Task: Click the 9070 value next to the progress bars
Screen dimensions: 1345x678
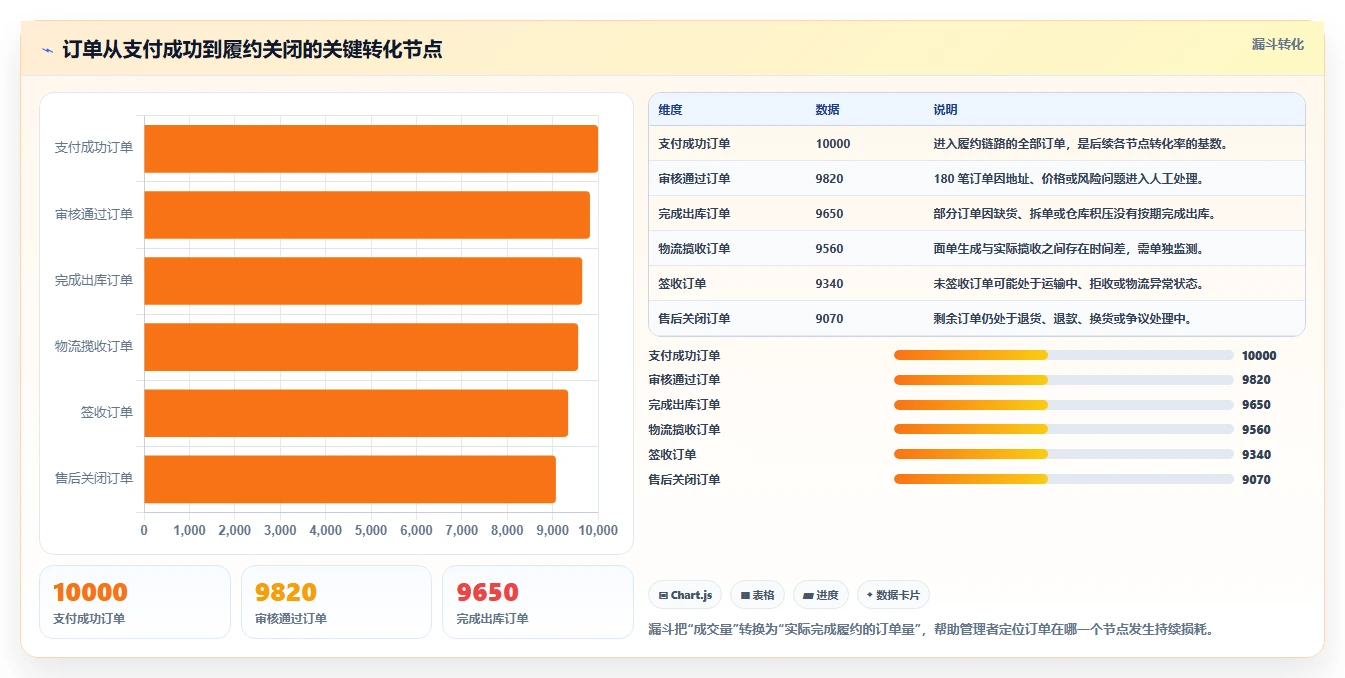Action: click(1256, 480)
